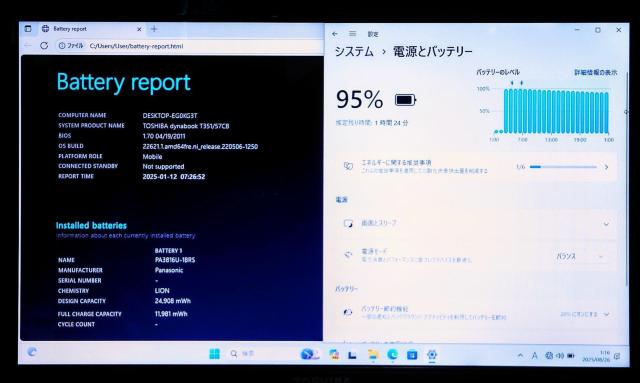Open the taskbar clock and date
The image size is (640, 383).
[x=596, y=356]
